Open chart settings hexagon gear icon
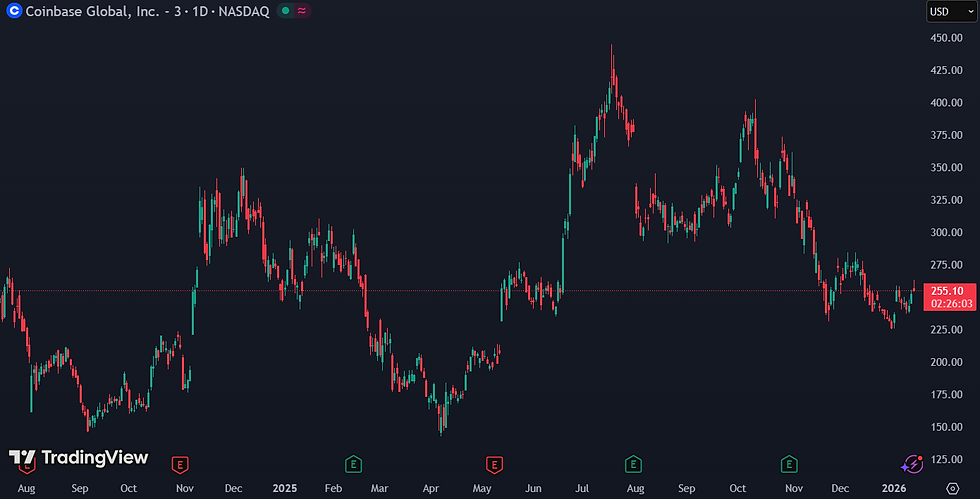The image size is (980, 499). (x=952, y=488)
